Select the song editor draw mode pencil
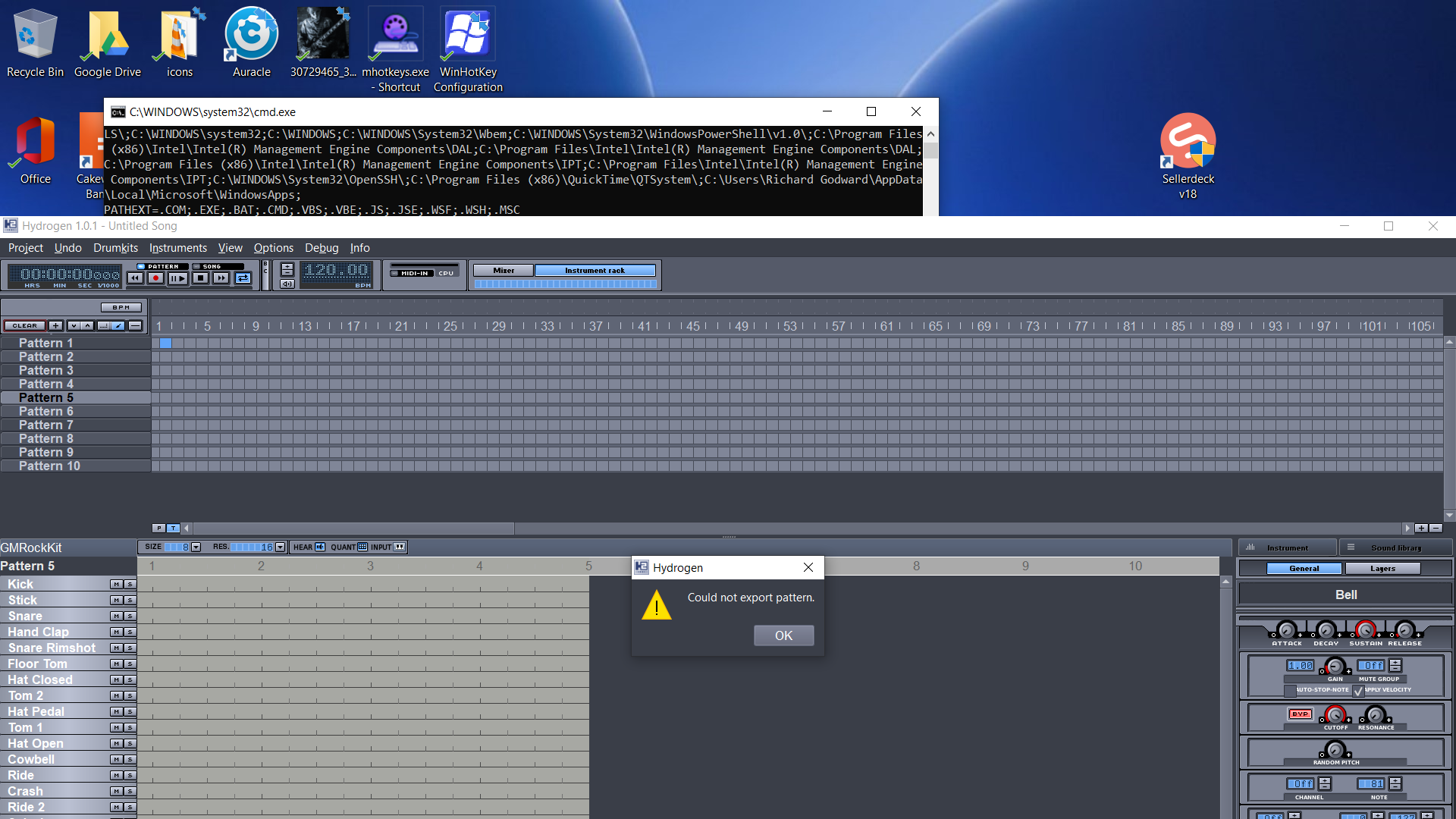1456x819 pixels. coord(118,325)
